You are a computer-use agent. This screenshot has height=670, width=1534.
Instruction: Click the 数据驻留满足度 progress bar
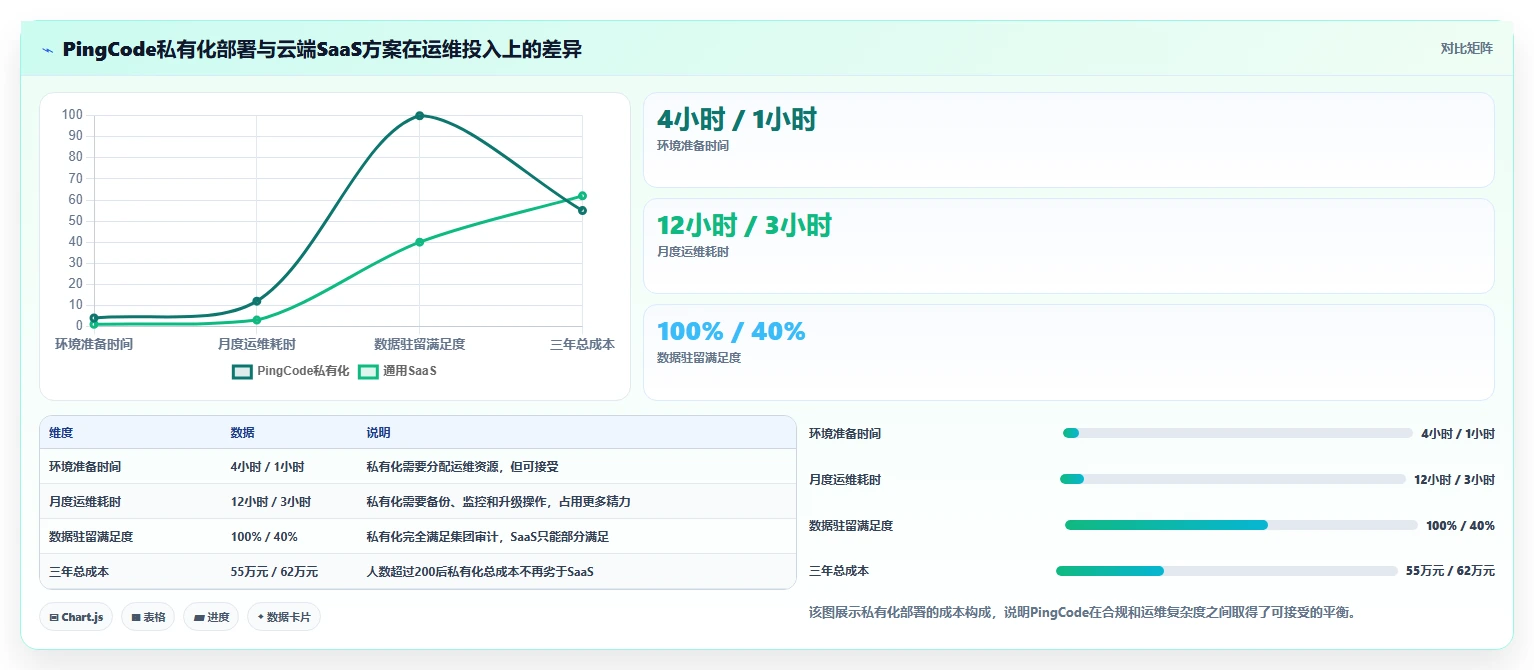(1241, 525)
